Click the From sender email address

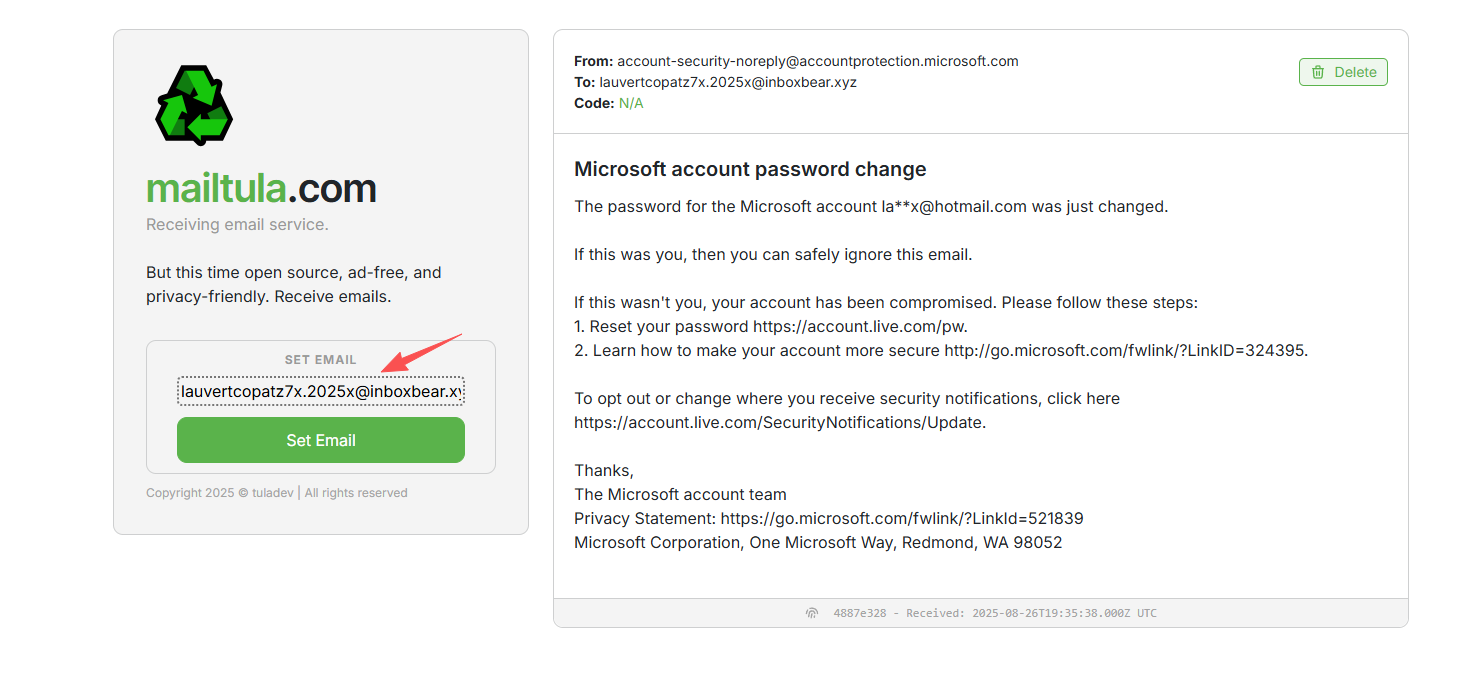[x=817, y=61]
